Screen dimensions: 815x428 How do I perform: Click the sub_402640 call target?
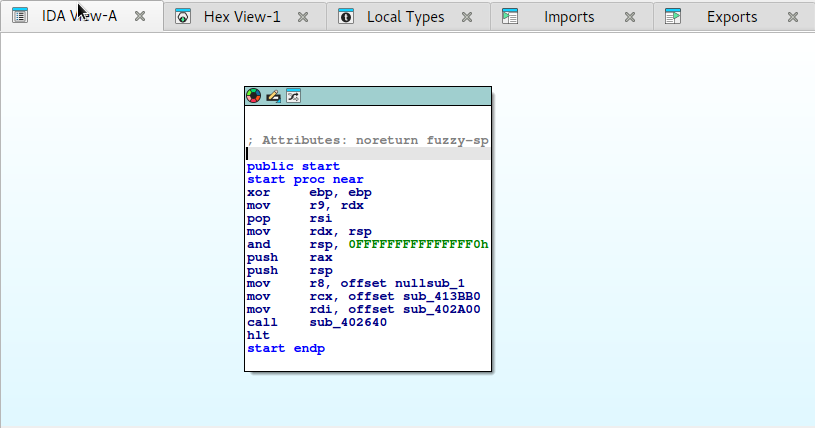tap(348, 322)
